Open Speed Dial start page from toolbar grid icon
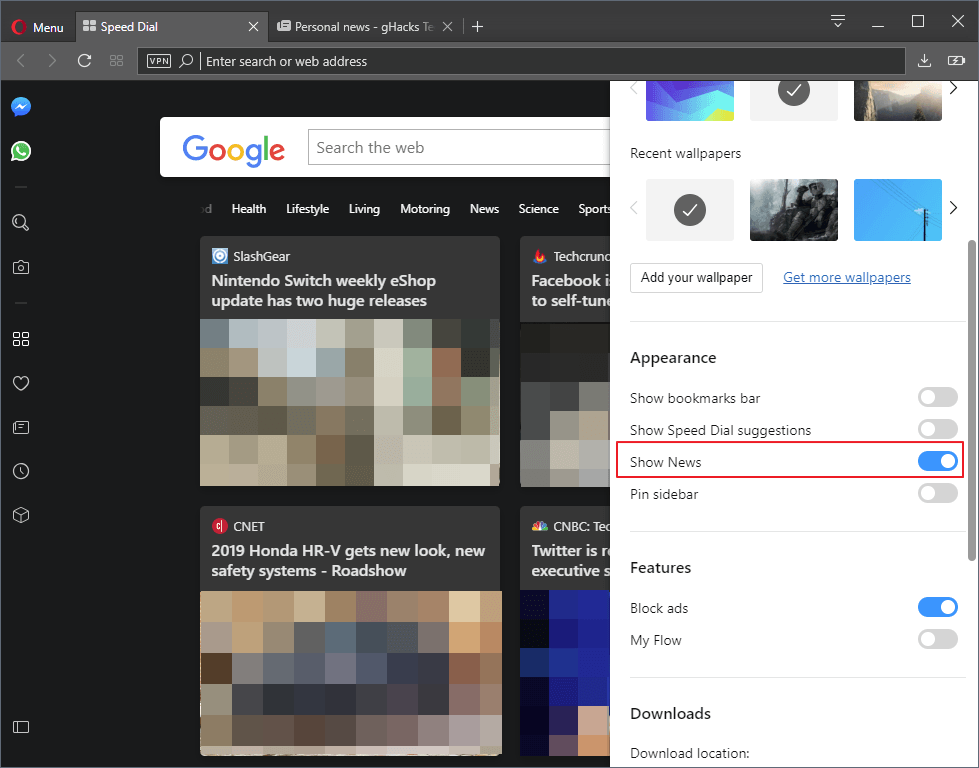Viewport: 979px width, 768px height. 116,61
